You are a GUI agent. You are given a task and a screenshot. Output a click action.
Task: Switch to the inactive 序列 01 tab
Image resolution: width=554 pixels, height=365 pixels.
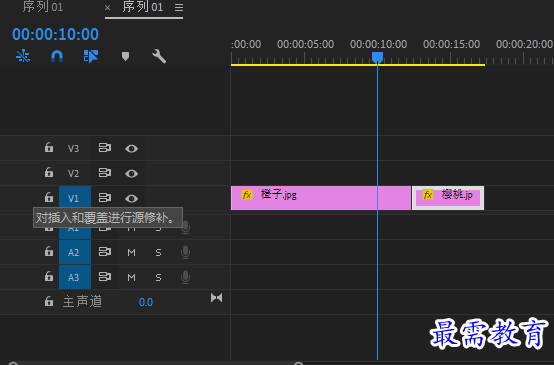click(x=43, y=7)
